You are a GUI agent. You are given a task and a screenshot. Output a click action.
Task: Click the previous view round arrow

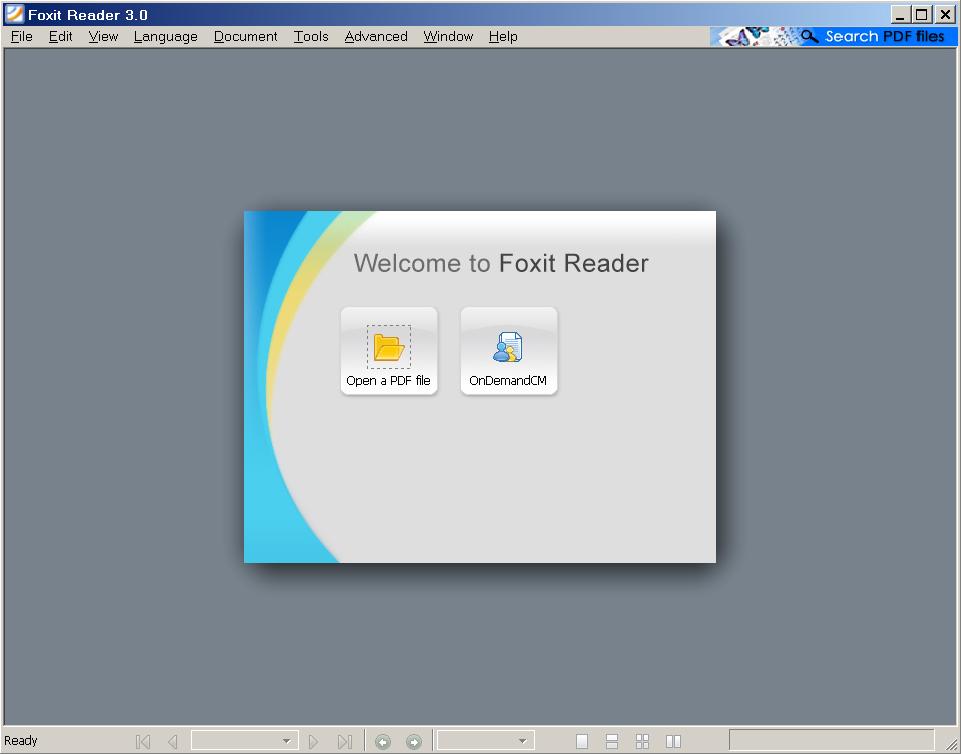pyautogui.click(x=382, y=741)
